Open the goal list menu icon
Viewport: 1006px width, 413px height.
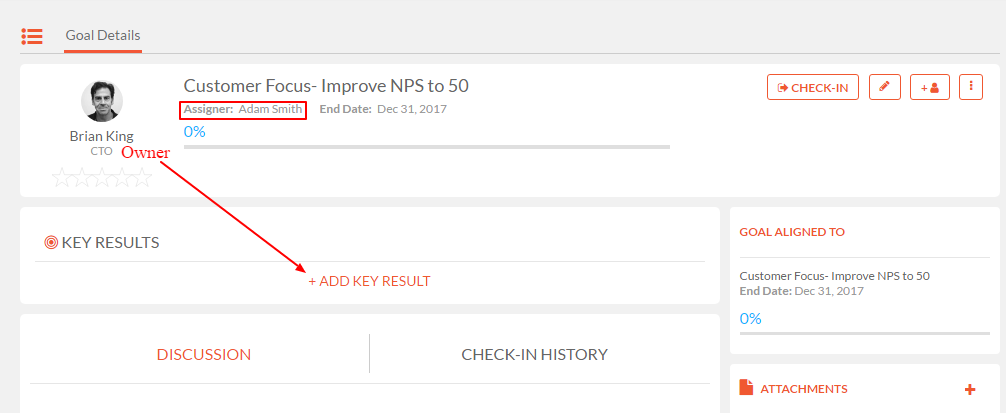[31, 36]
